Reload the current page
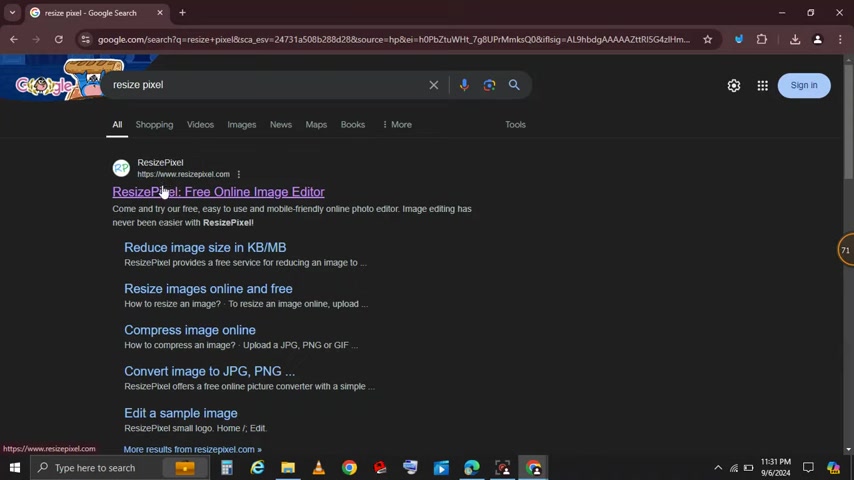This screenshot has height=480, width=854. (59, 40)
